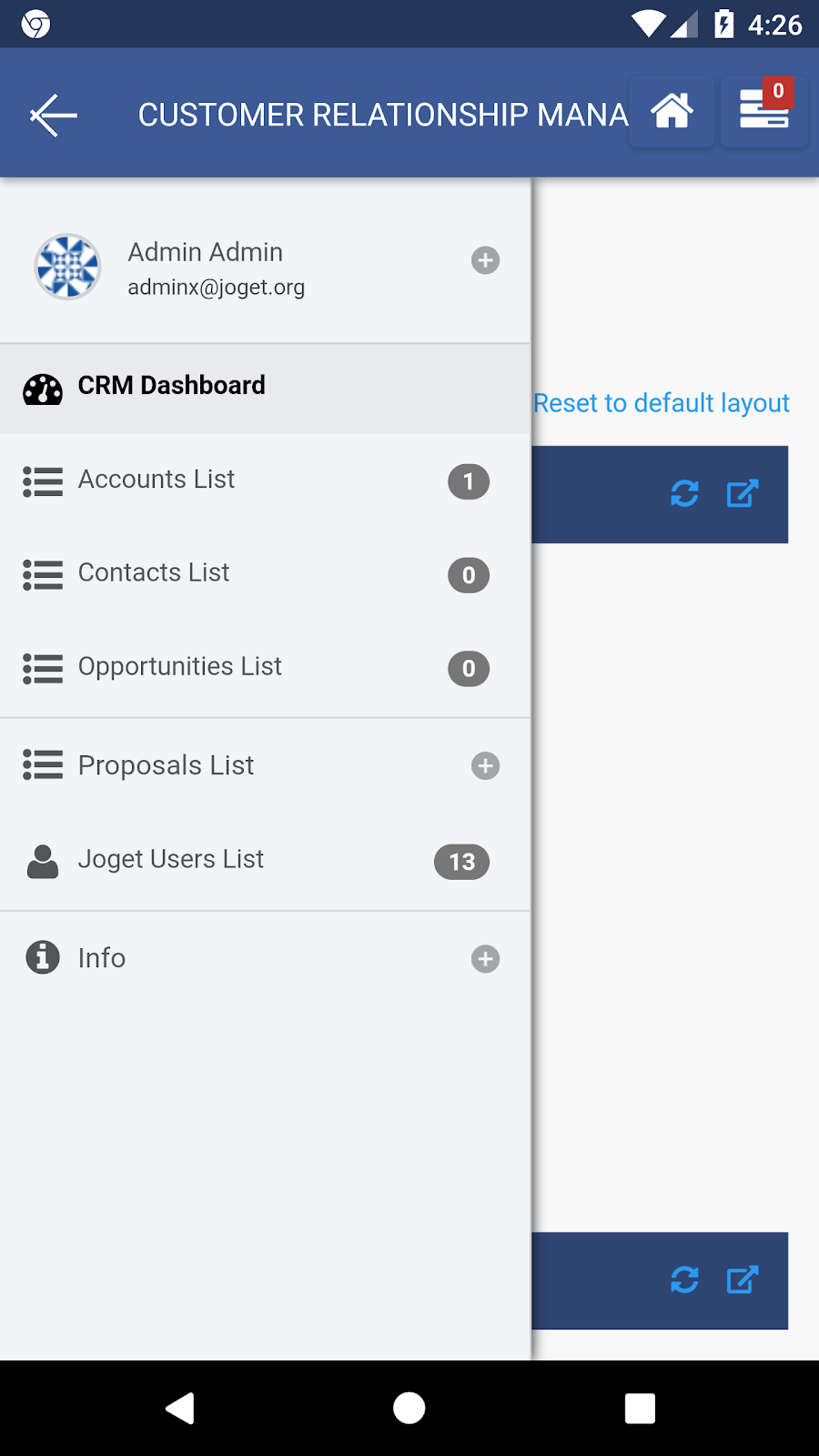Image resolution: width=819 pixels, height=1456 pixels.
Task: Click refresh icon on upper dashboard panel
Action: [x=684, y=494]
